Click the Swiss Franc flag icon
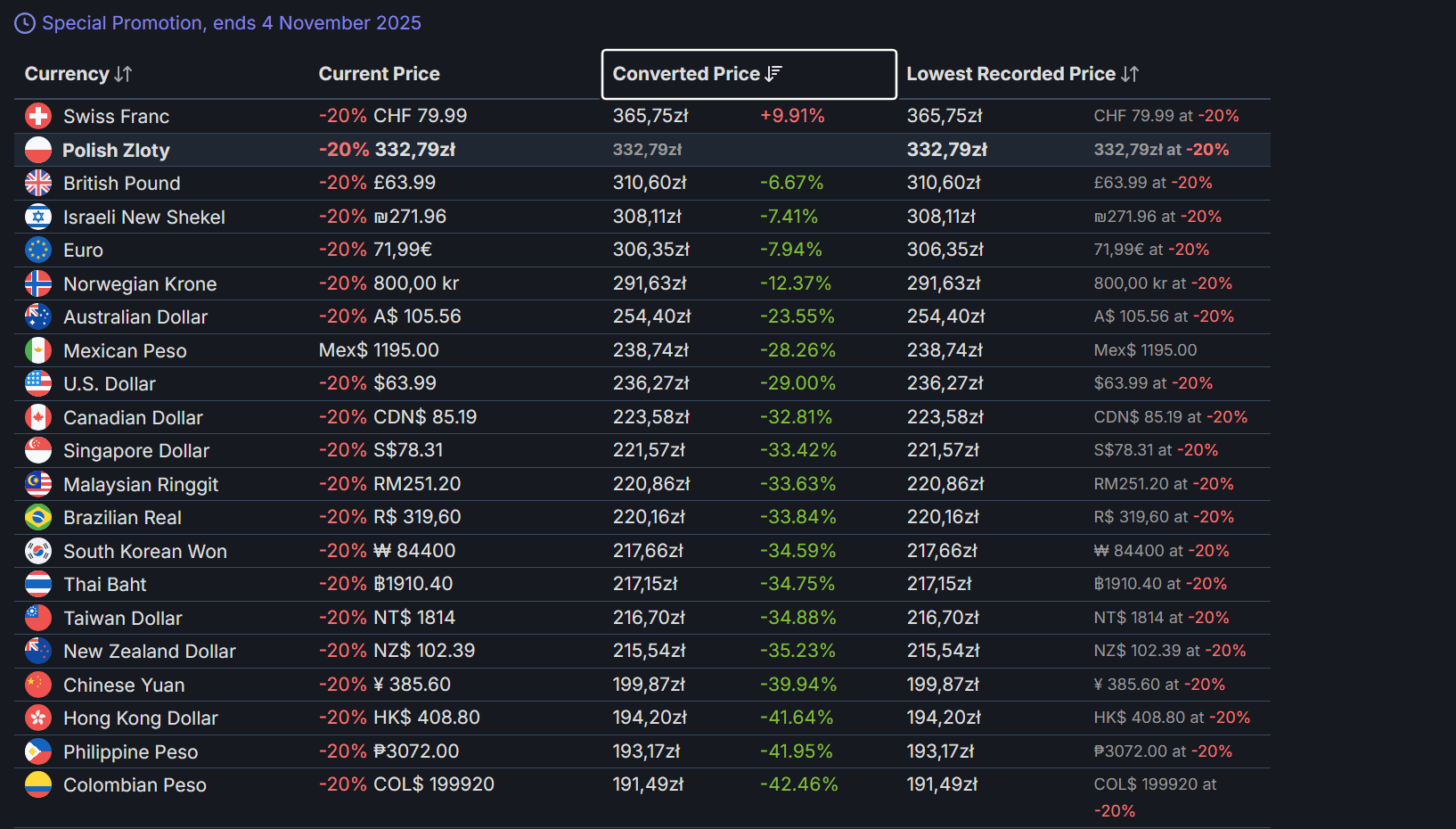1456x829 pixels. pyautogui.click(x=38, y=116)
